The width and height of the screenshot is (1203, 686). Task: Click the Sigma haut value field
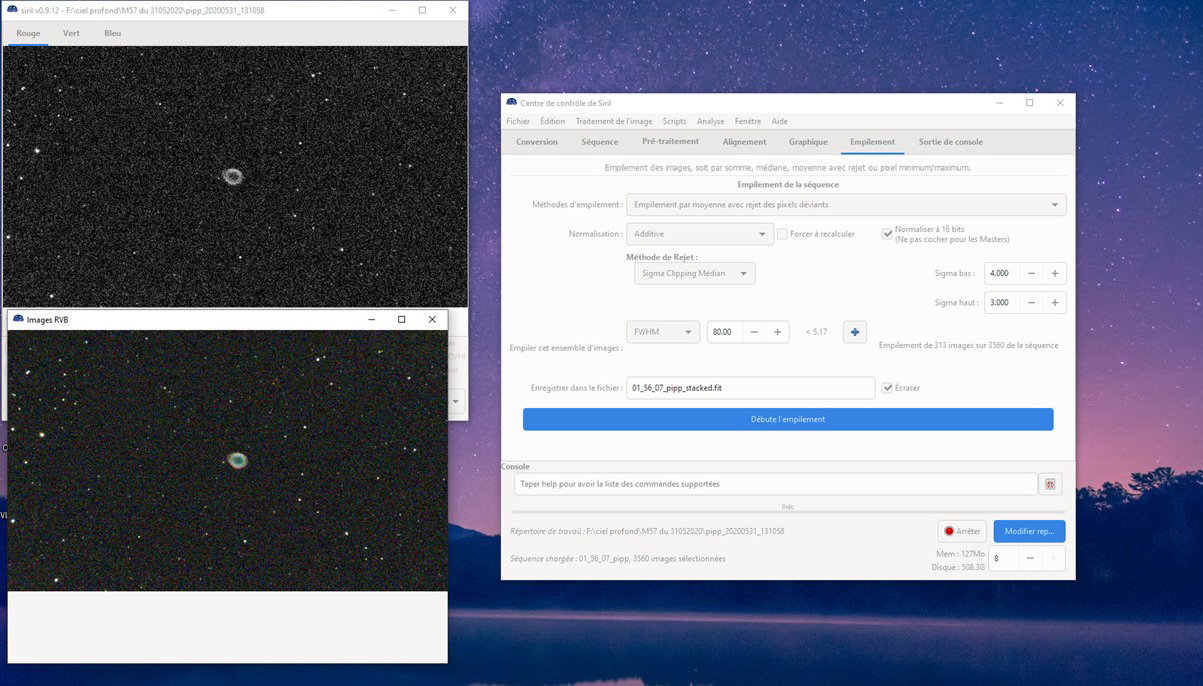(x=1002, y=302)
